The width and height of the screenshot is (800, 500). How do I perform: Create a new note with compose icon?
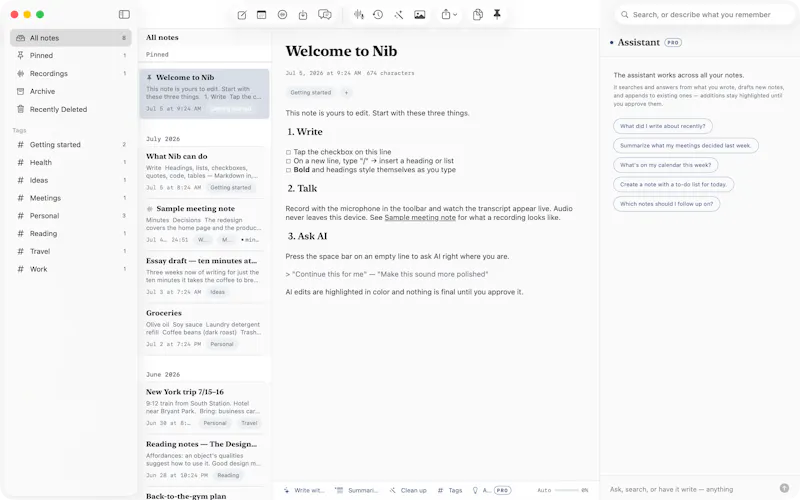coord(242,15)
